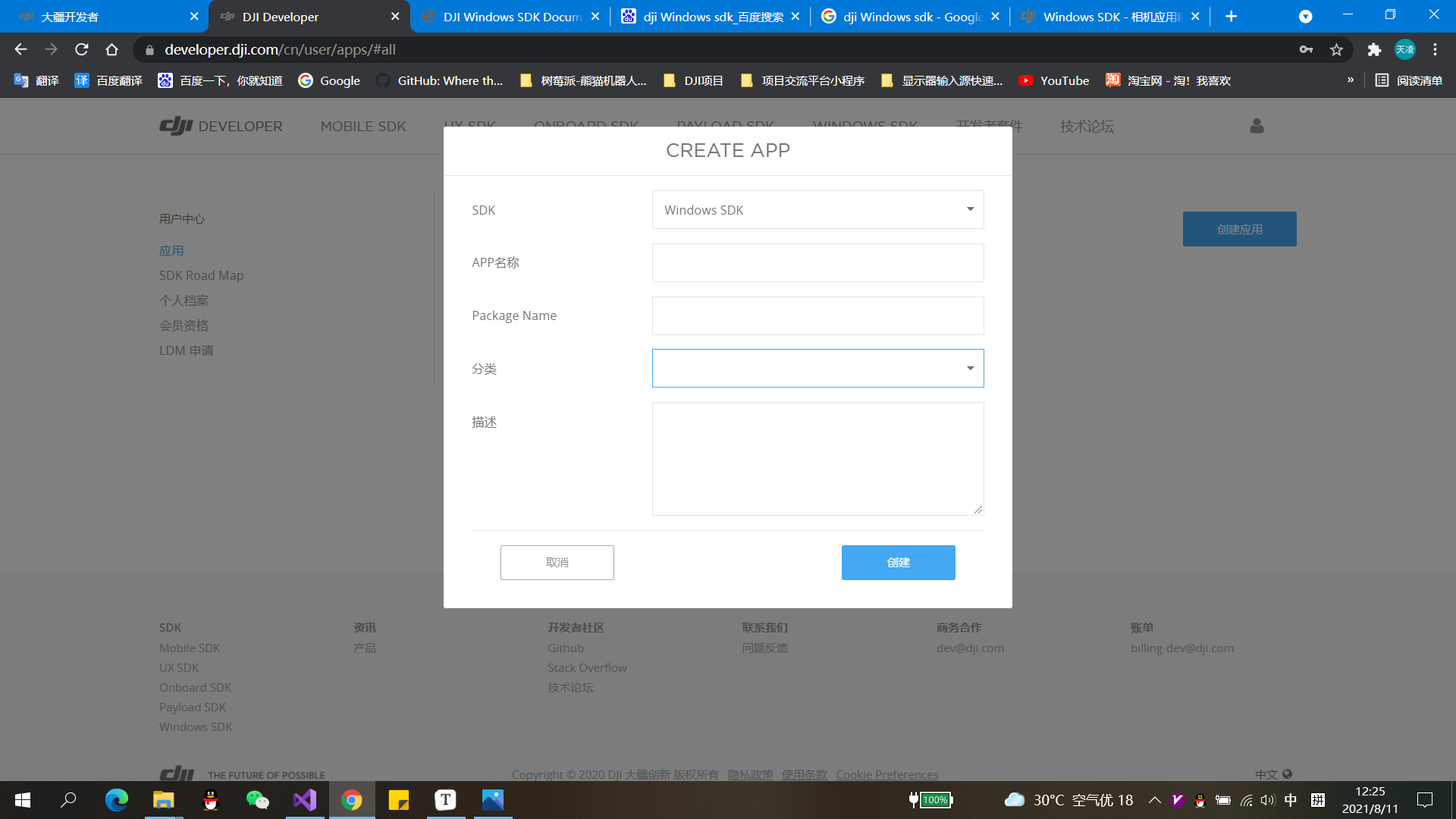Image resolution: width=1456 pixels, height=819 pixels.
Task: Switch to the DJI Windows SDK Documentation tab
Action: pyautogui.click(x=507, y=16)
